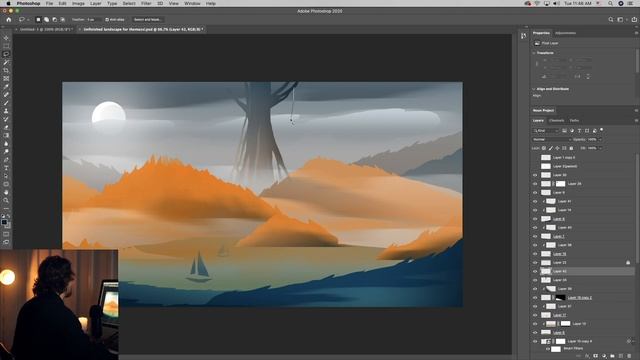Click the Select and Mask button
Image resolution: width=640 pixels, height=360 pixels.
point(148,19)
